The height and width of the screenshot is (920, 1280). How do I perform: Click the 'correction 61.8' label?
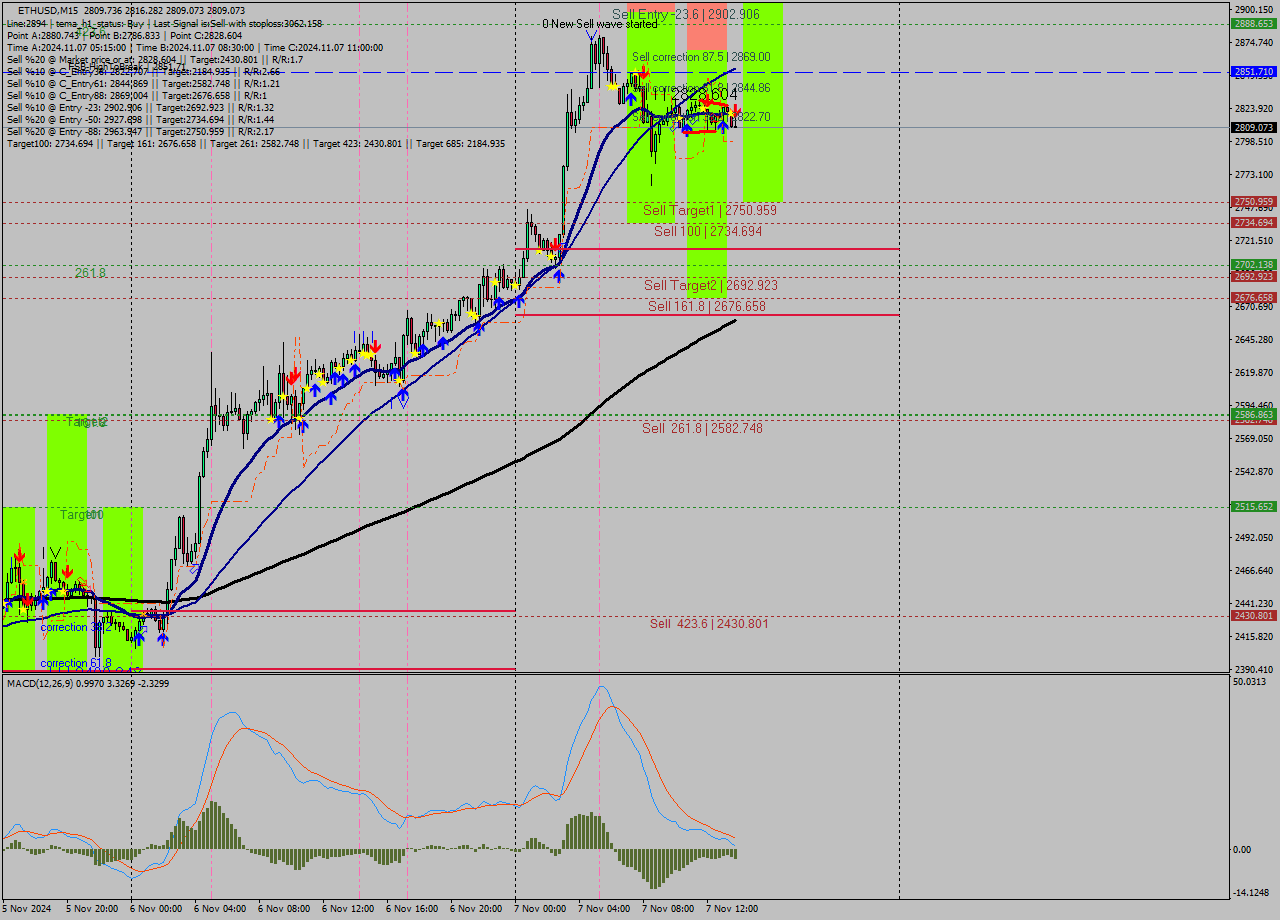coord(75,663)
